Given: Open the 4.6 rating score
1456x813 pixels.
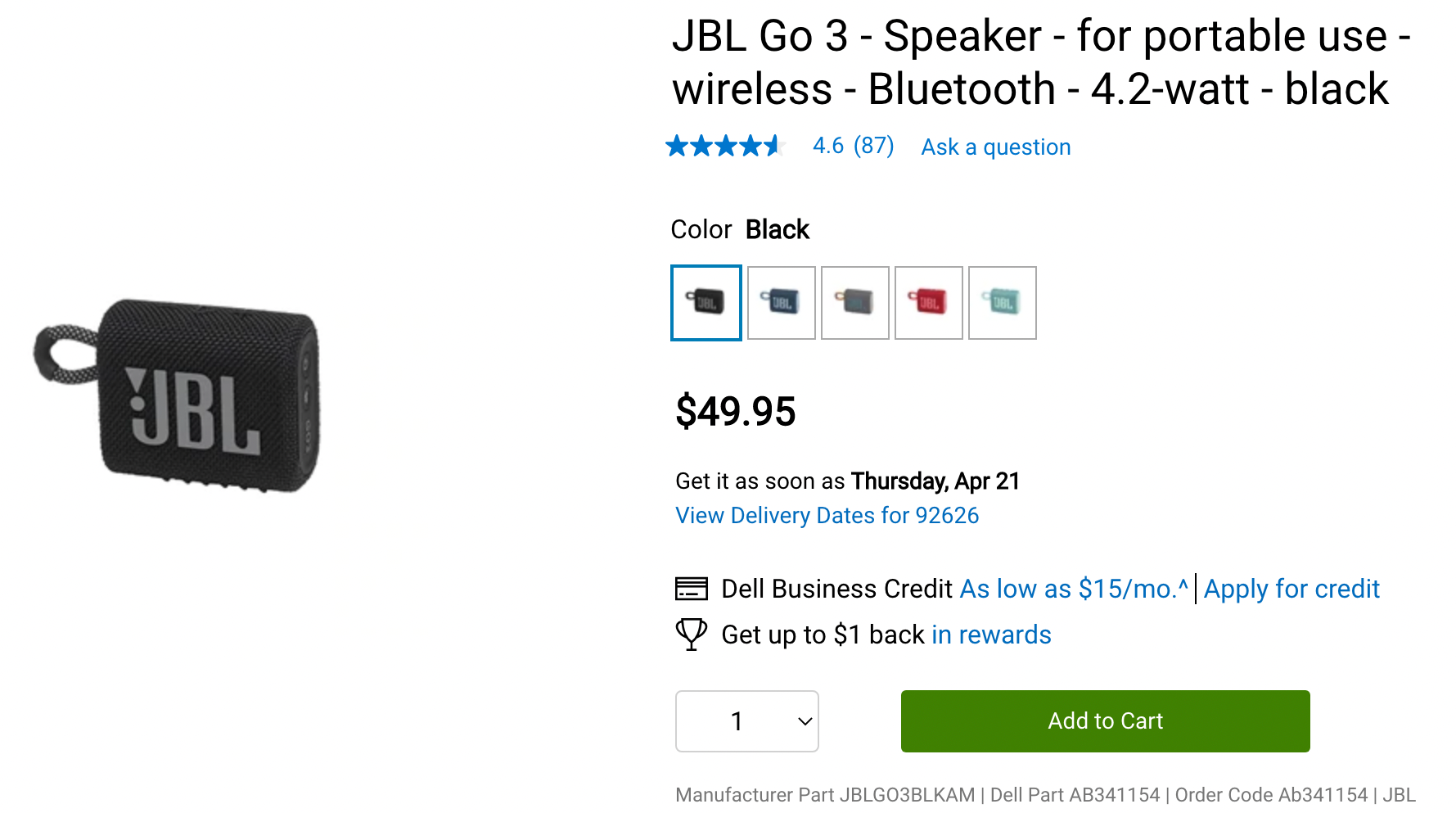Looking at the screenshot, I should tap(827, 147).
